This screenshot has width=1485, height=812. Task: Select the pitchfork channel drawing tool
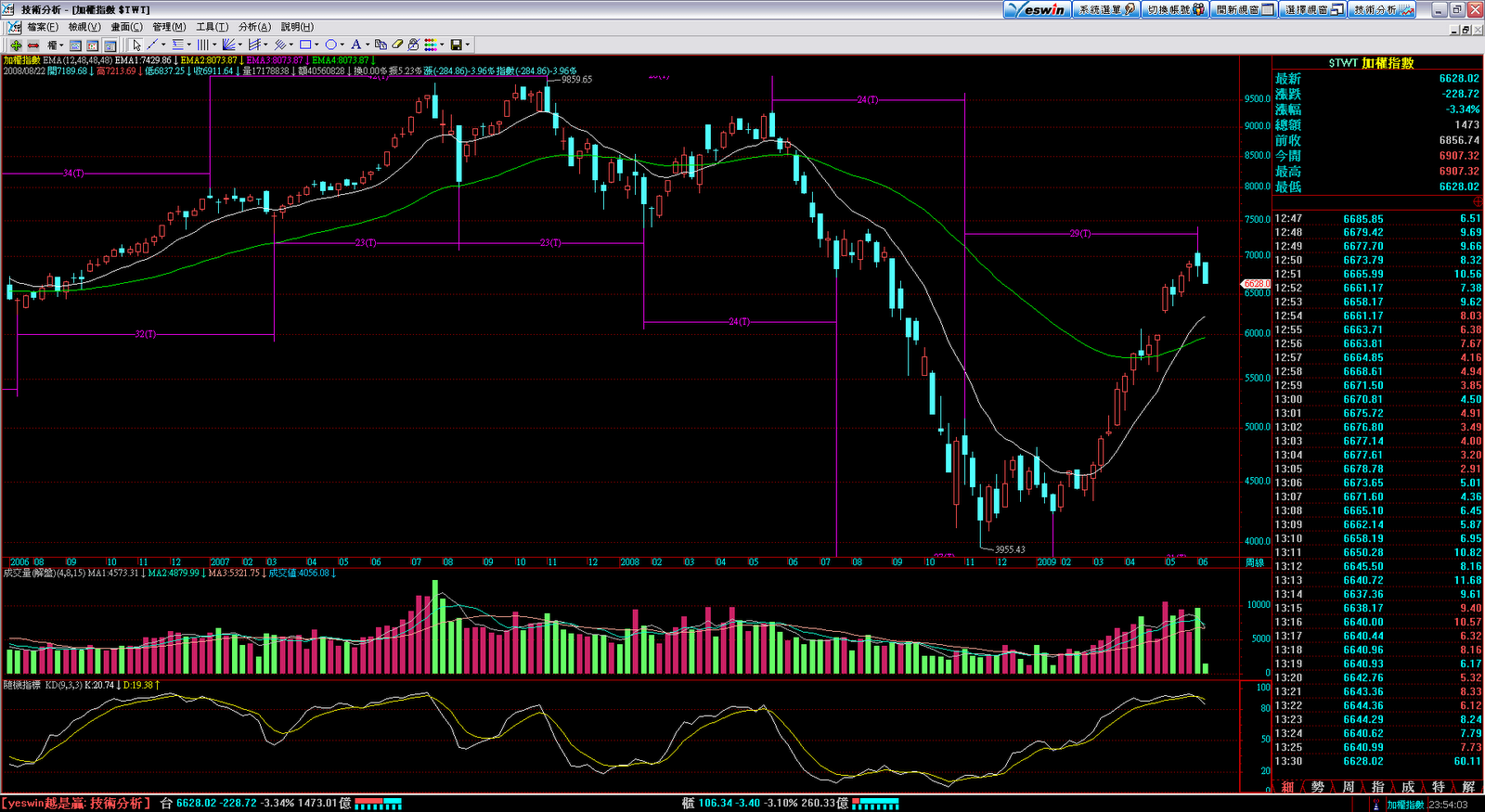tap(253, 45)
